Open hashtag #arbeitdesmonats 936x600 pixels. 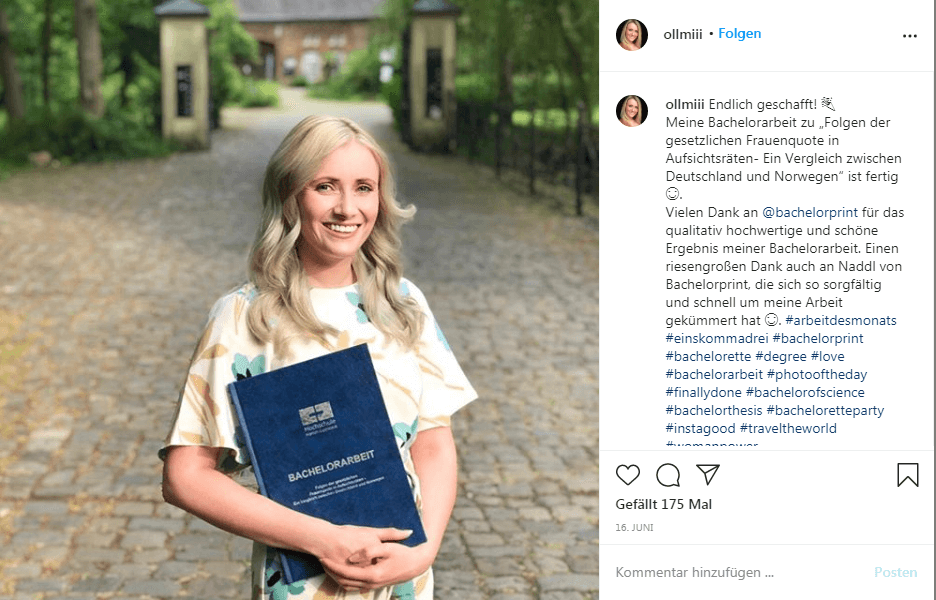click(x=840, y=321)
